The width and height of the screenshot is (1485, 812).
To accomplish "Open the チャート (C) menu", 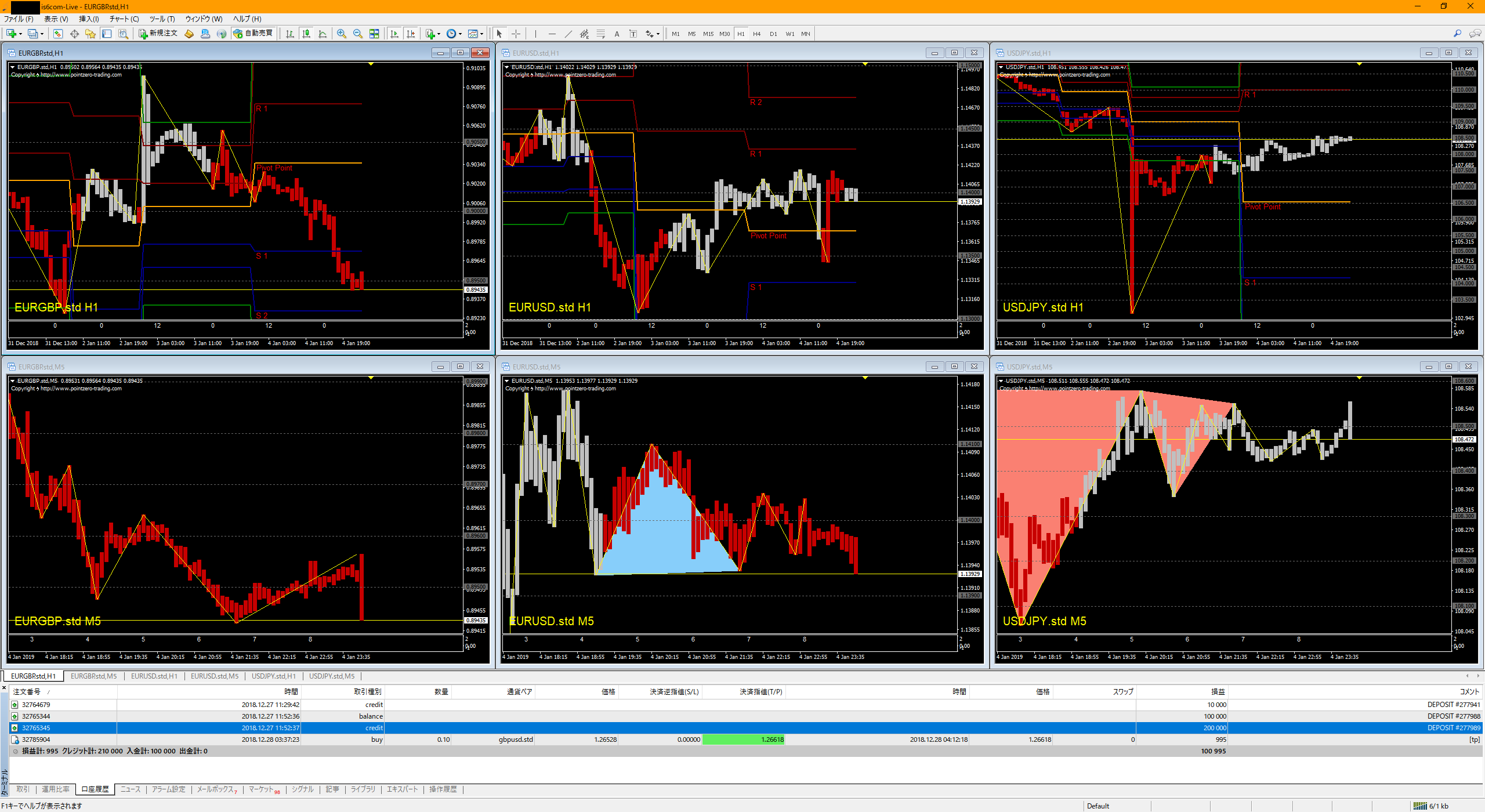I will [124, 19].
